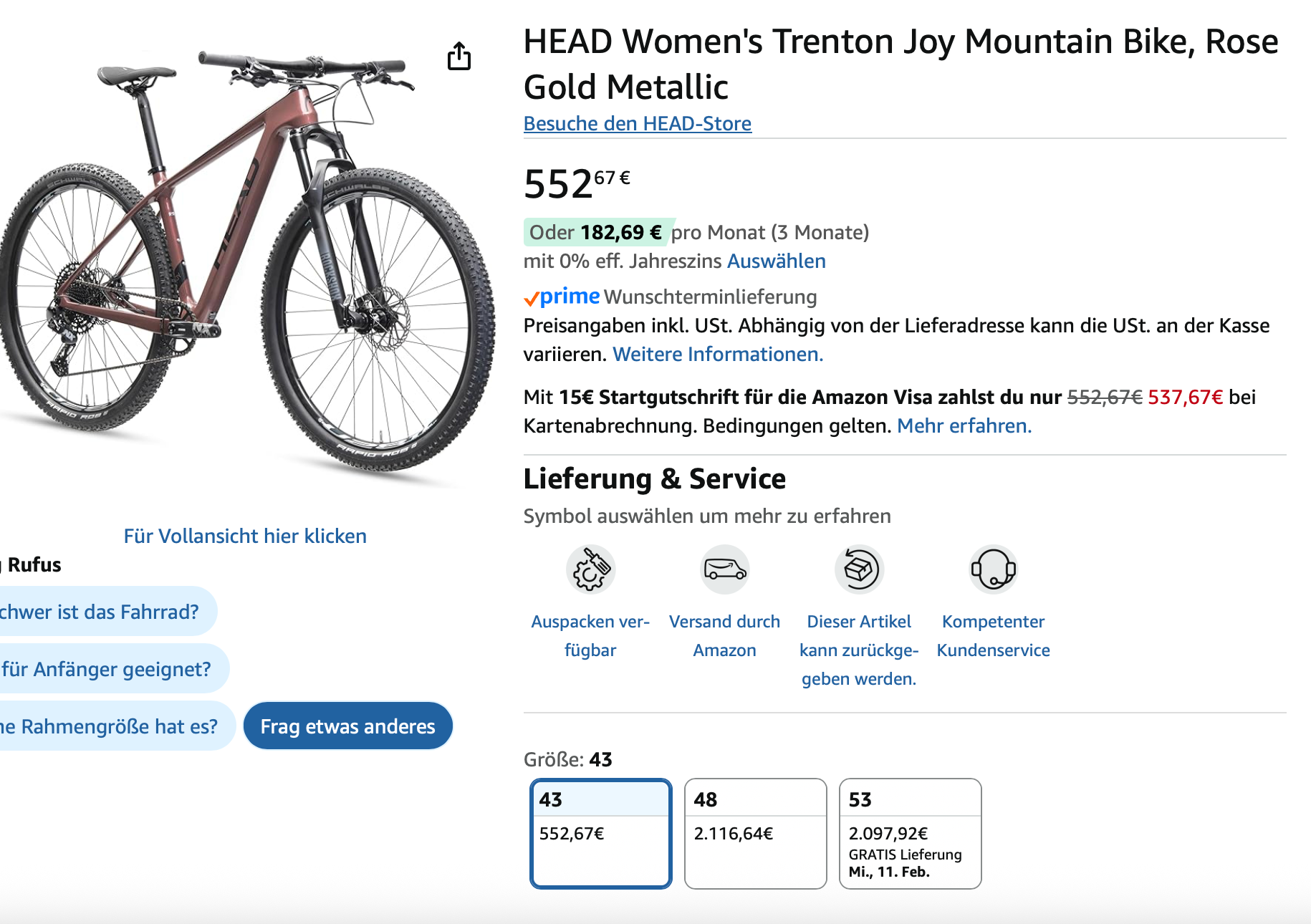Click Mehr erfahren about Visa credit
1311x924 pixels.
pos(964,425)
